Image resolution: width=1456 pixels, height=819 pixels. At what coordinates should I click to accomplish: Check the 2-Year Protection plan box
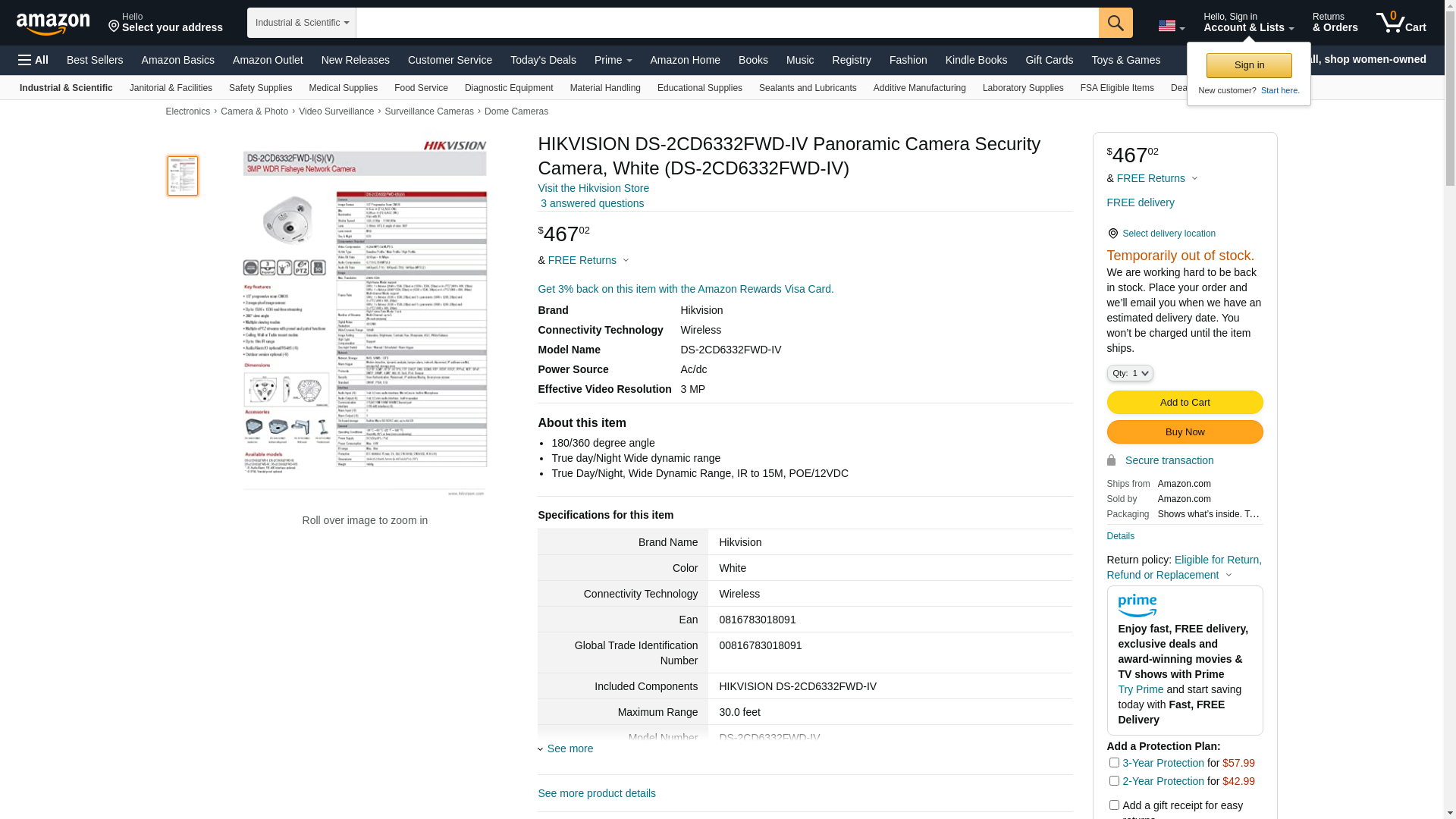click(1114, 781)
